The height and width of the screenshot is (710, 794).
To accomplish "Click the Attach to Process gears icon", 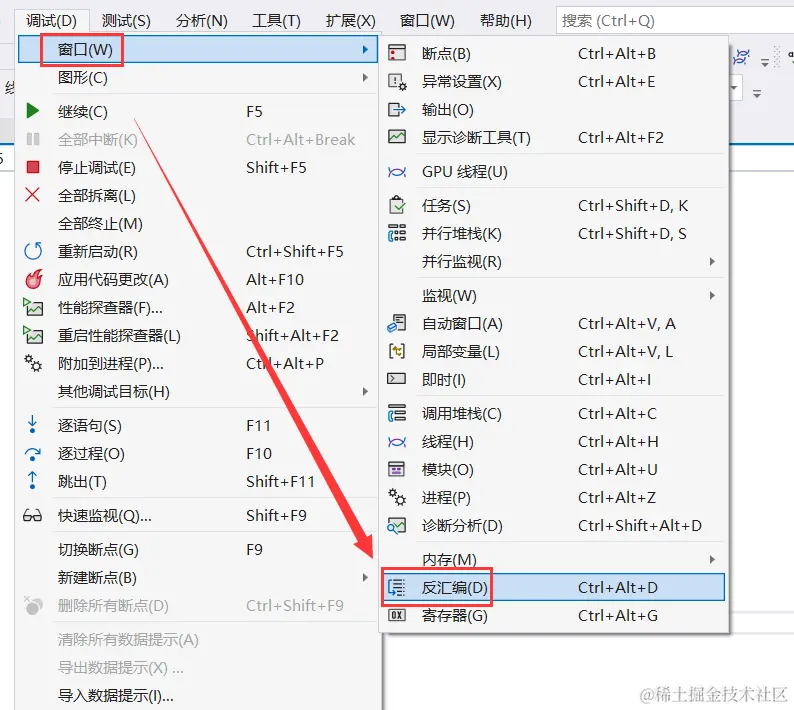I will (x=33, y=363).
